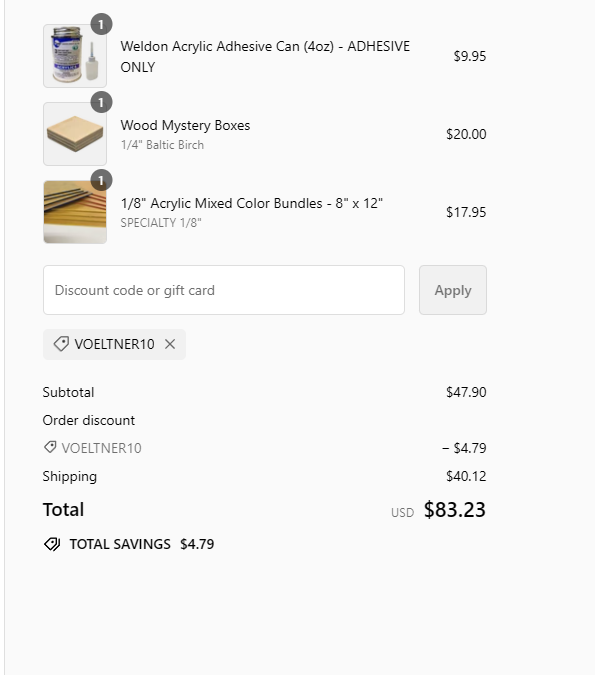Click quantity badge on Weldon Adhesive item
Screen dimensions: 595x675
[x=101, y=25]
